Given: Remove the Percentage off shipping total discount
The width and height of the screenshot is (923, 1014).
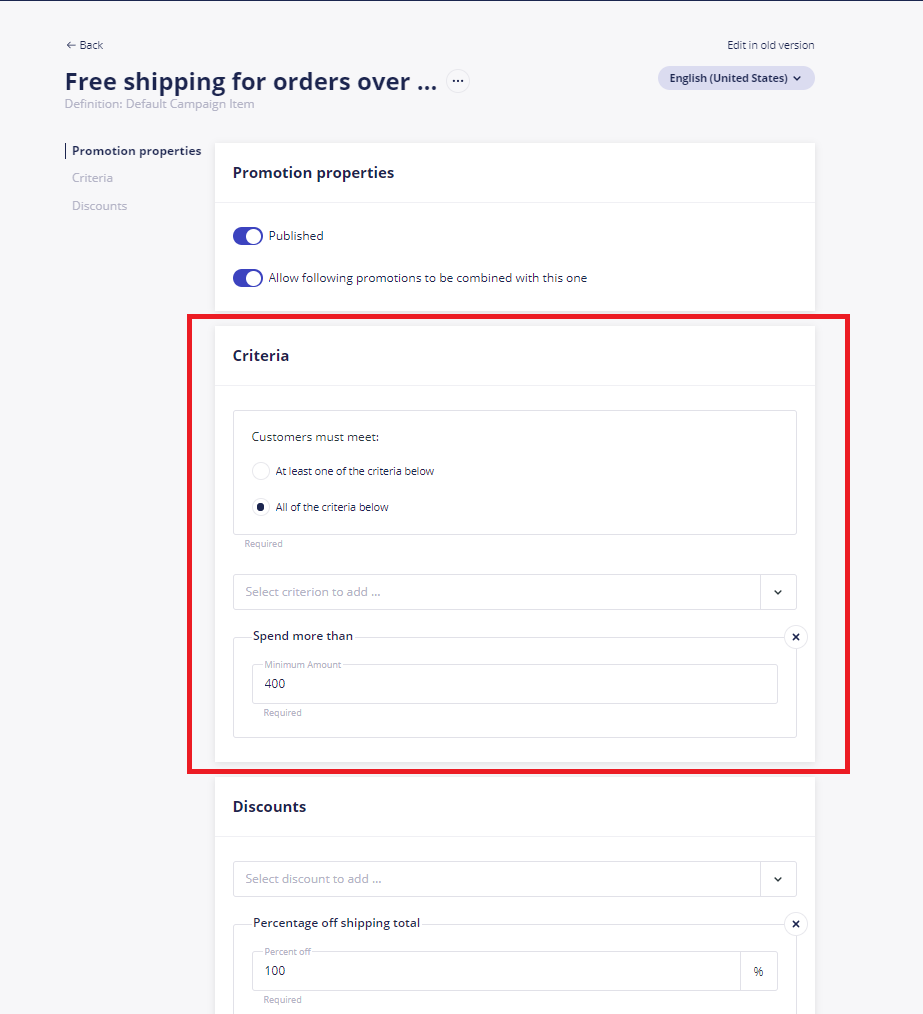Looking at the screenshot, I should 796,924.
